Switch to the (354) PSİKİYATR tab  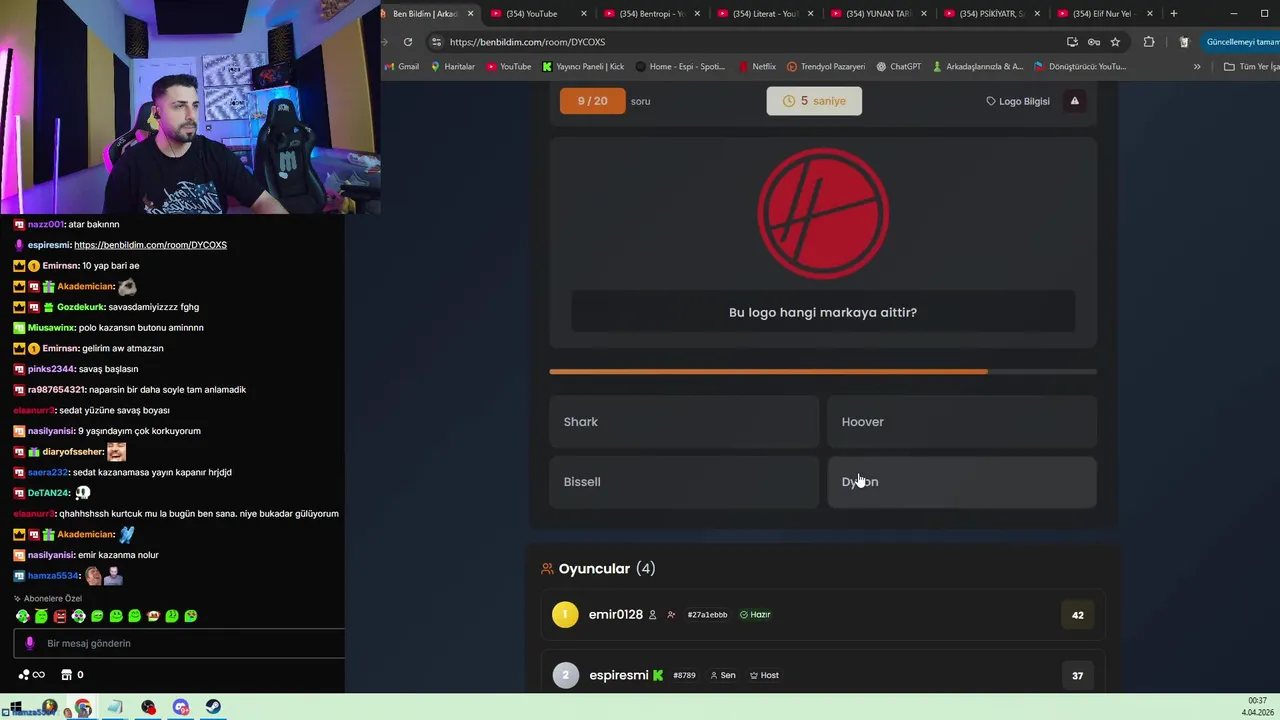pyautogui.click(x=990, y=13)
